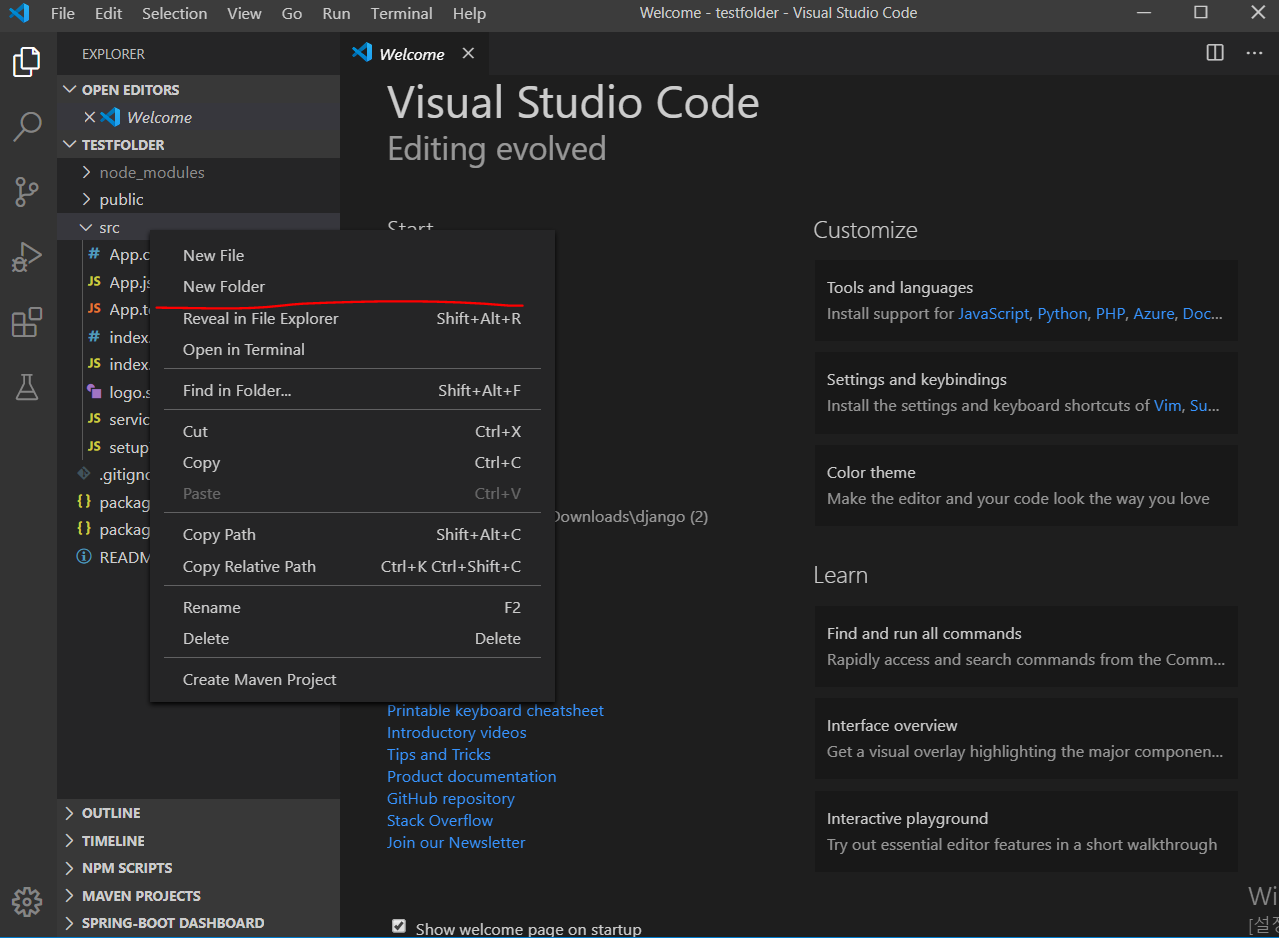Open the Run menu
The width and height of the screenshot is (1279, 938).
[337, 14]
